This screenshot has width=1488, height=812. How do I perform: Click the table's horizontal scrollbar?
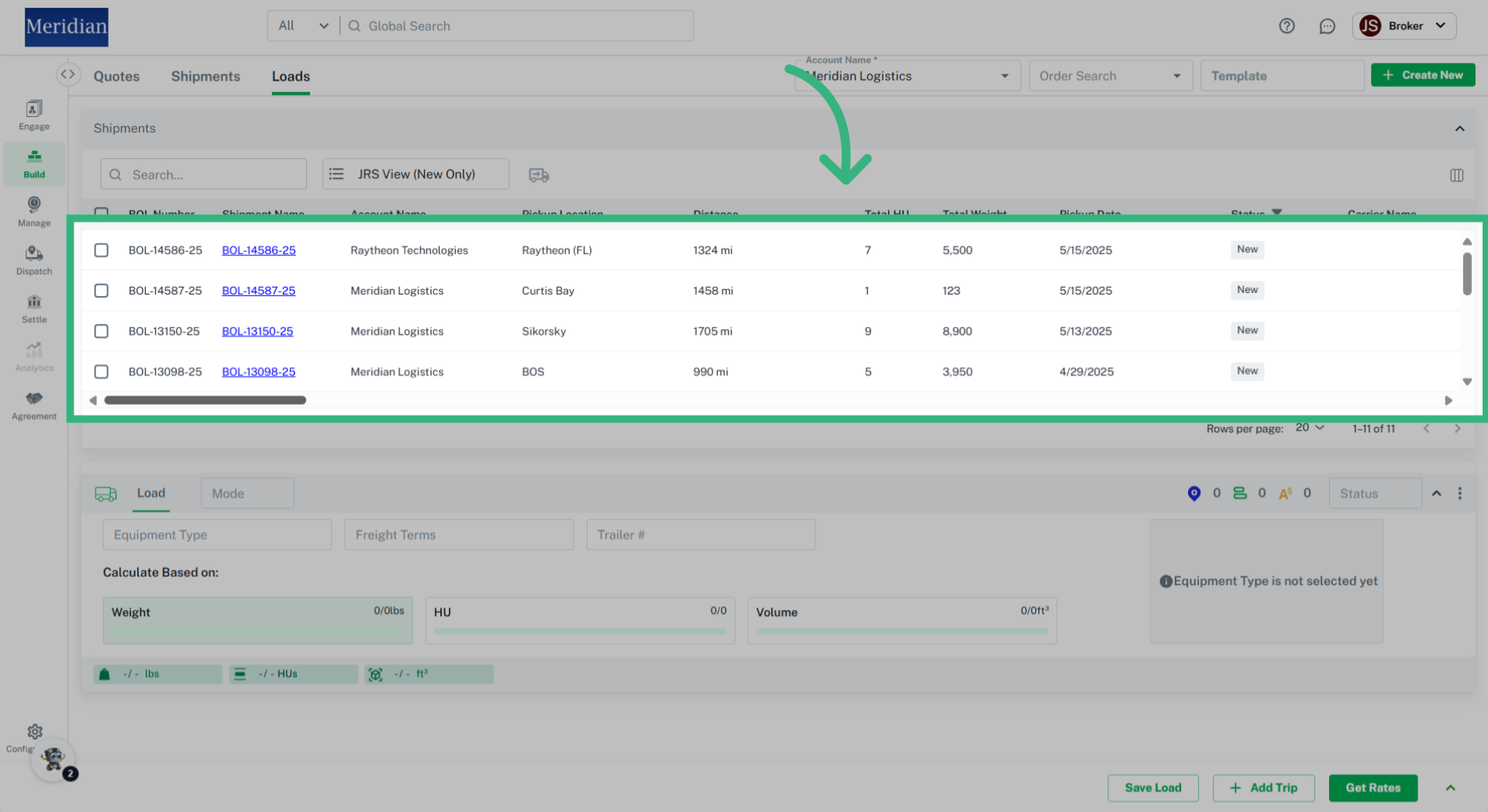pos(205,401)
